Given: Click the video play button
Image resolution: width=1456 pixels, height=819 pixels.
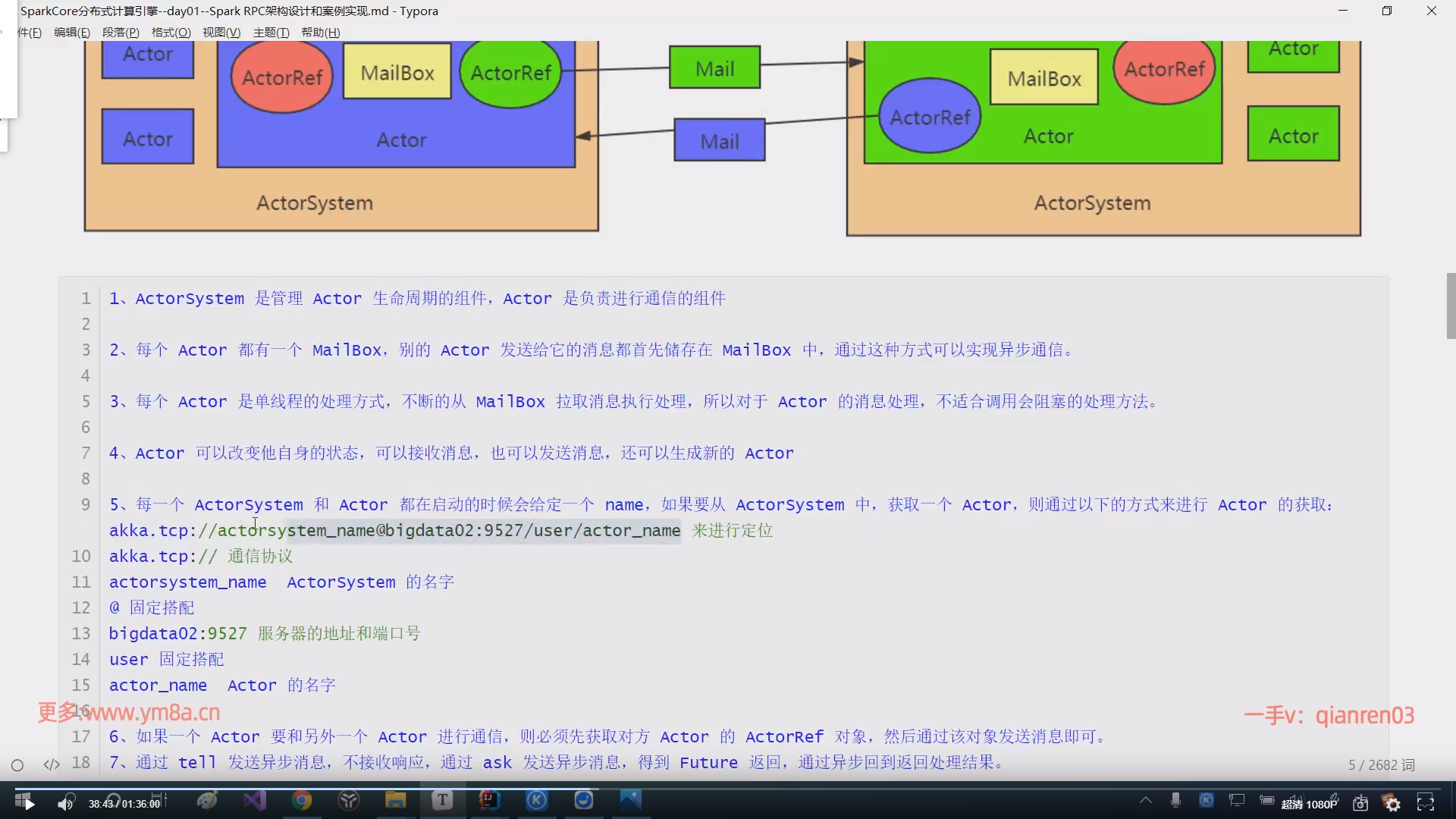Looking at the screenshot, I should point(29,805).
